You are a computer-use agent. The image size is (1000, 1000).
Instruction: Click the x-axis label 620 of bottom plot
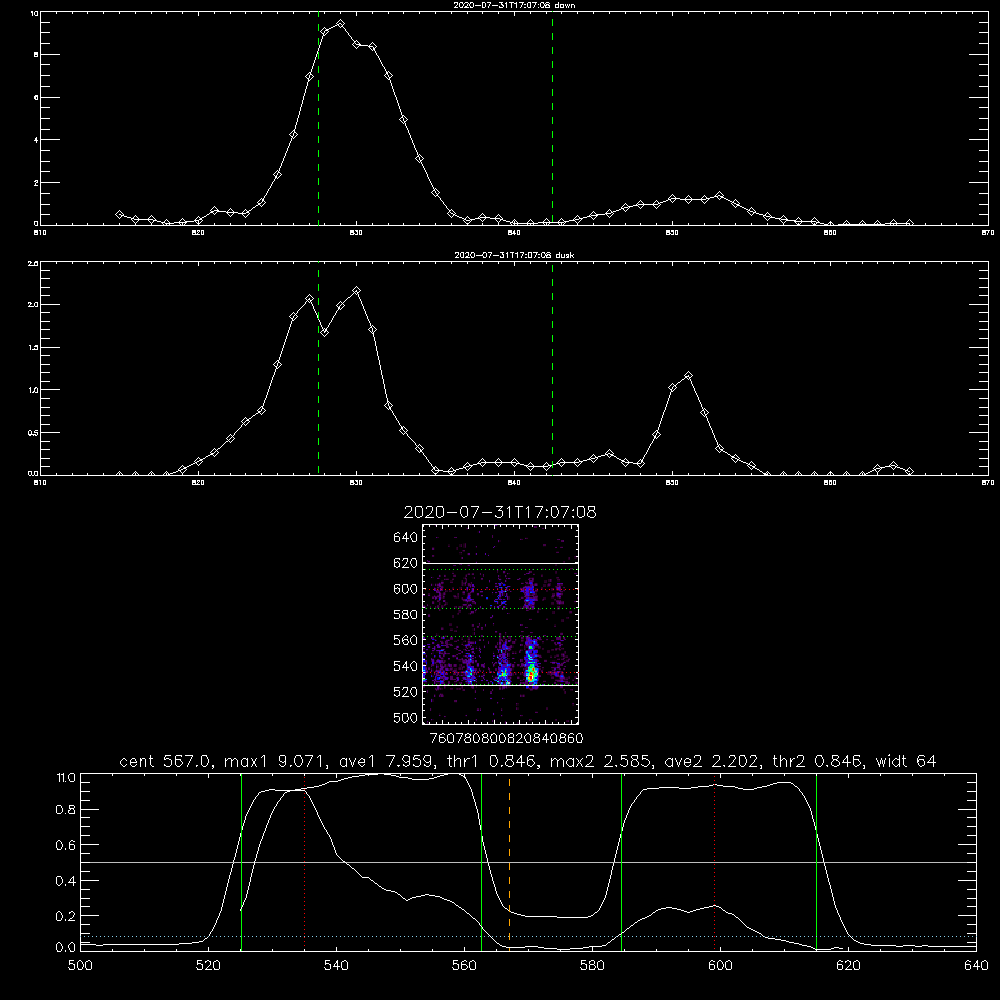(x=848, y=966)
